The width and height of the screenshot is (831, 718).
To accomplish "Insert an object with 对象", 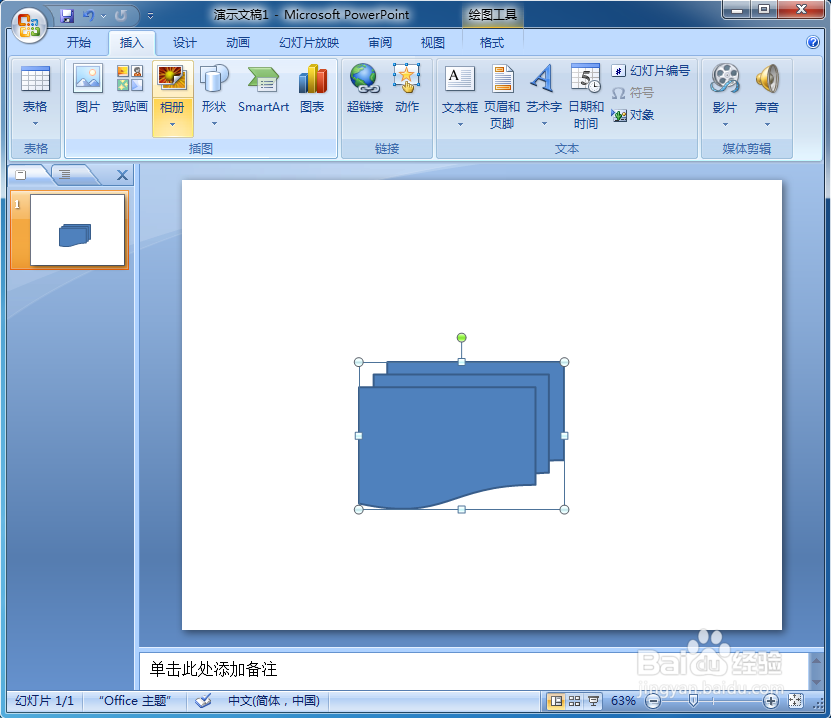I will click(x=633, y=114).
